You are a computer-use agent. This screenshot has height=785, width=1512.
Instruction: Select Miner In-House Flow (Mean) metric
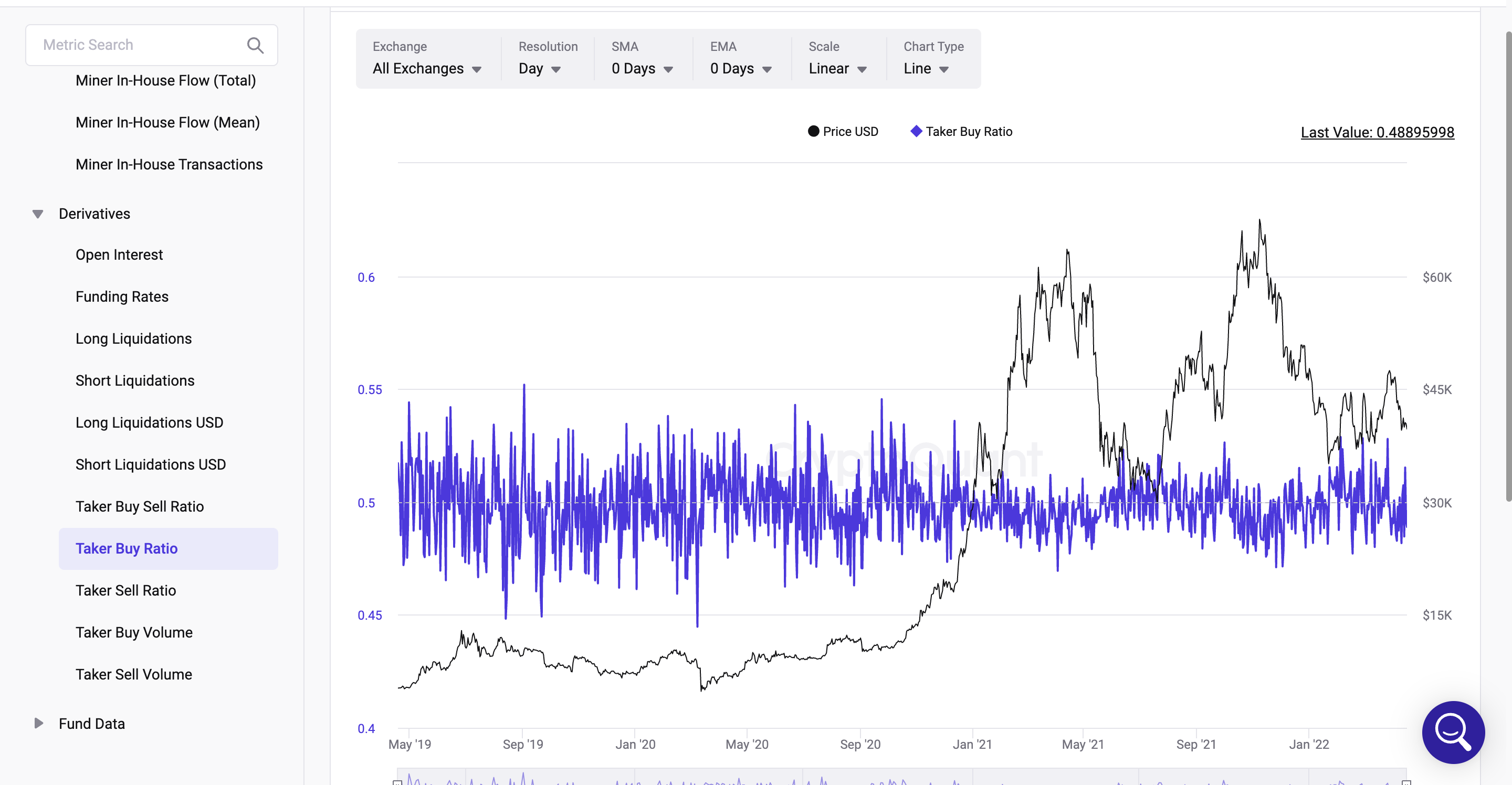167,122
